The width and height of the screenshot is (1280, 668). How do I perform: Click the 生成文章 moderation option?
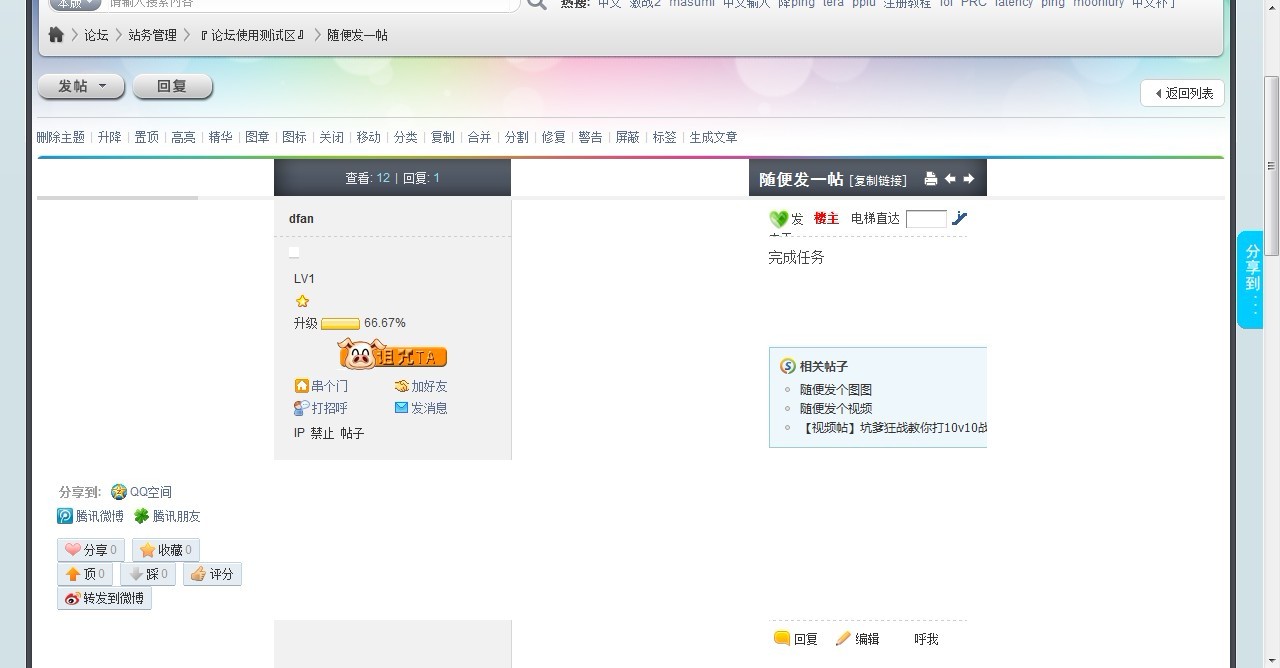tap(714, 137)
